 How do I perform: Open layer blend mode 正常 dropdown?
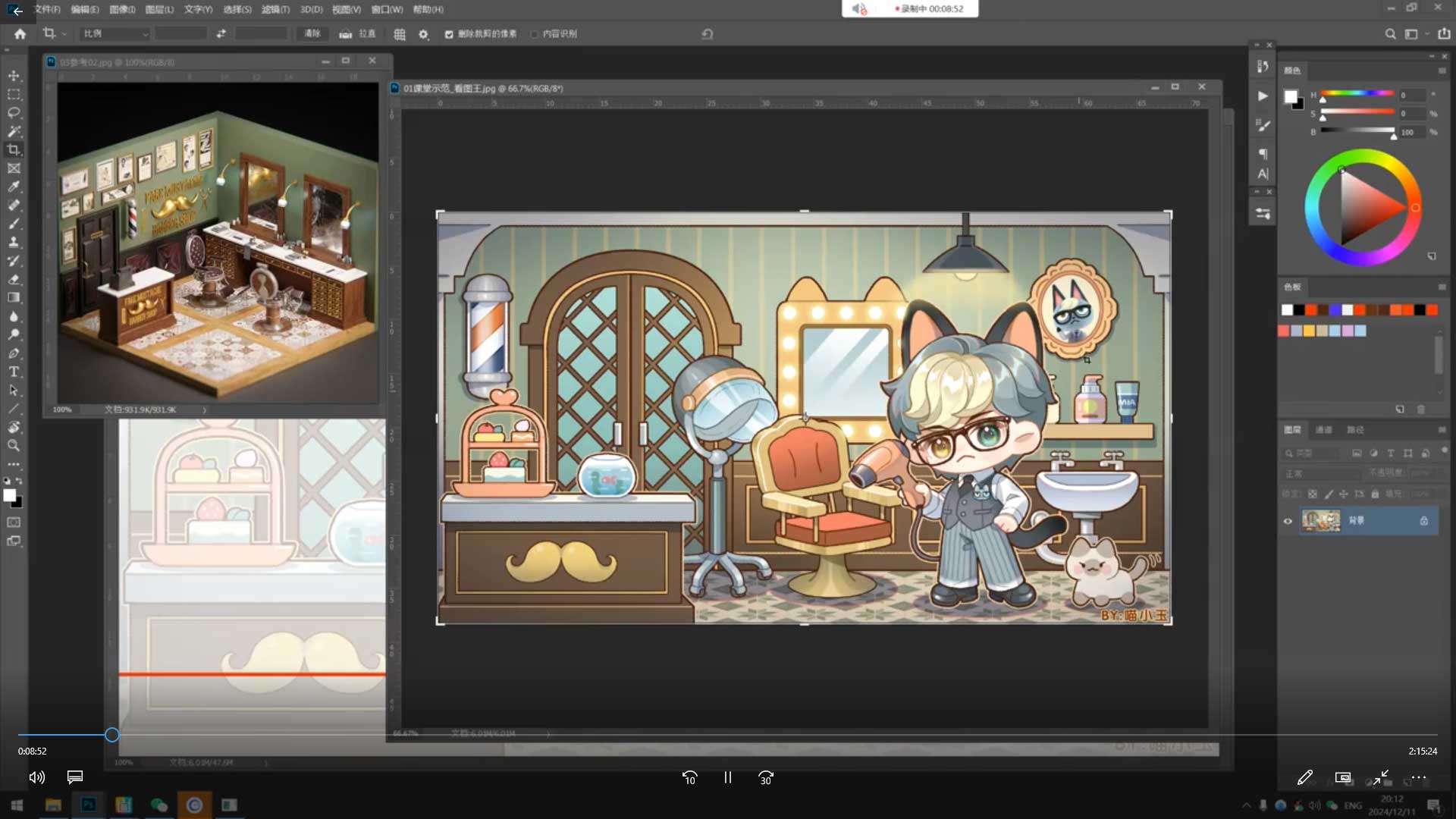click(1322, 473)
